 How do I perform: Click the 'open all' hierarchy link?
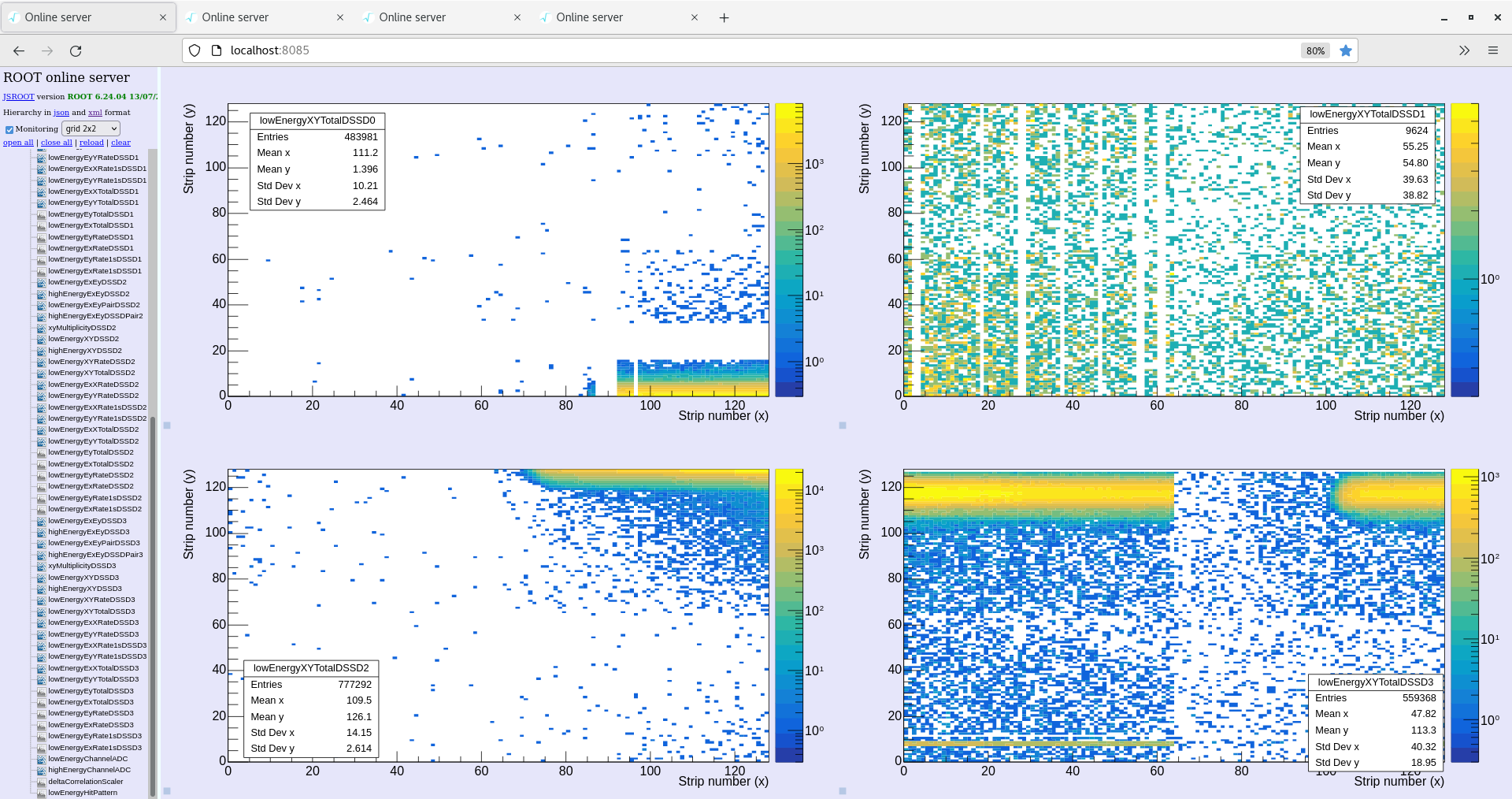click(x=18, y=143)
